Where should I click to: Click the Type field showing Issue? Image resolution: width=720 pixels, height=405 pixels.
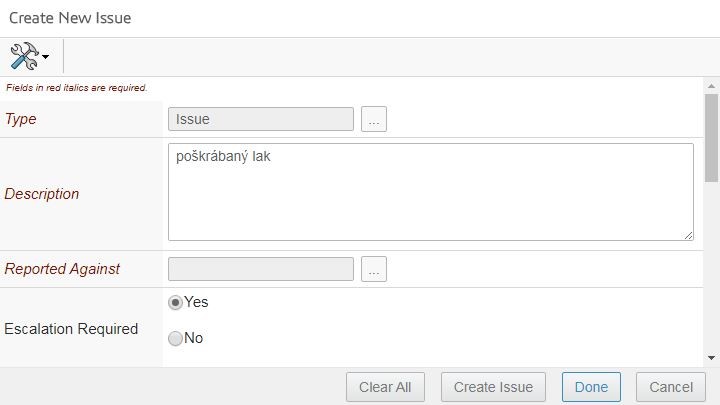tap(261, 119)
